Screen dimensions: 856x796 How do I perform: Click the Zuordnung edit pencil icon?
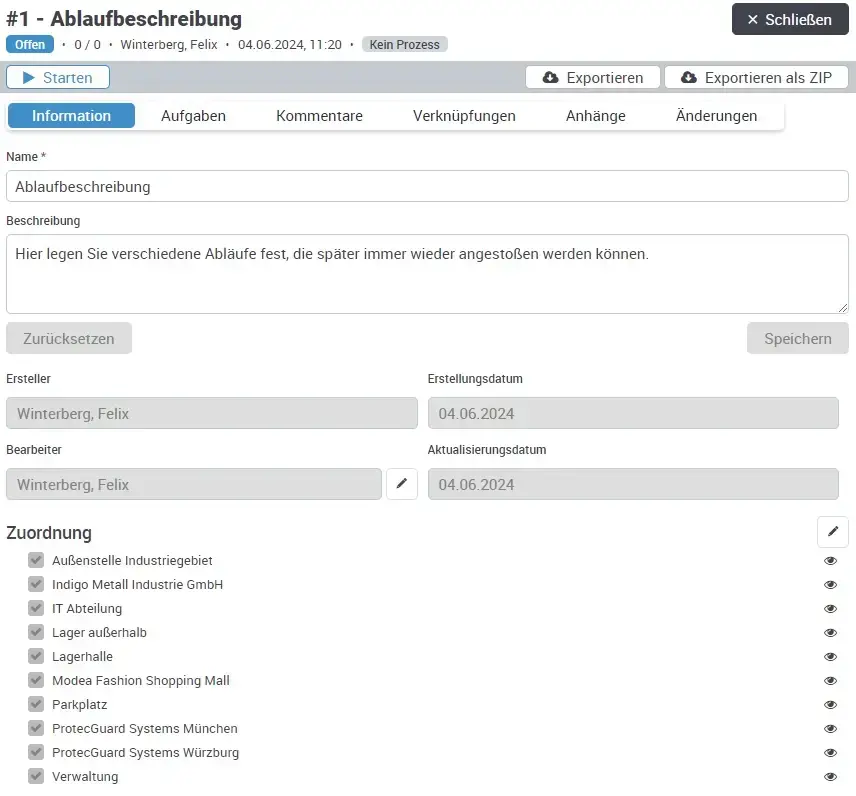832,532
